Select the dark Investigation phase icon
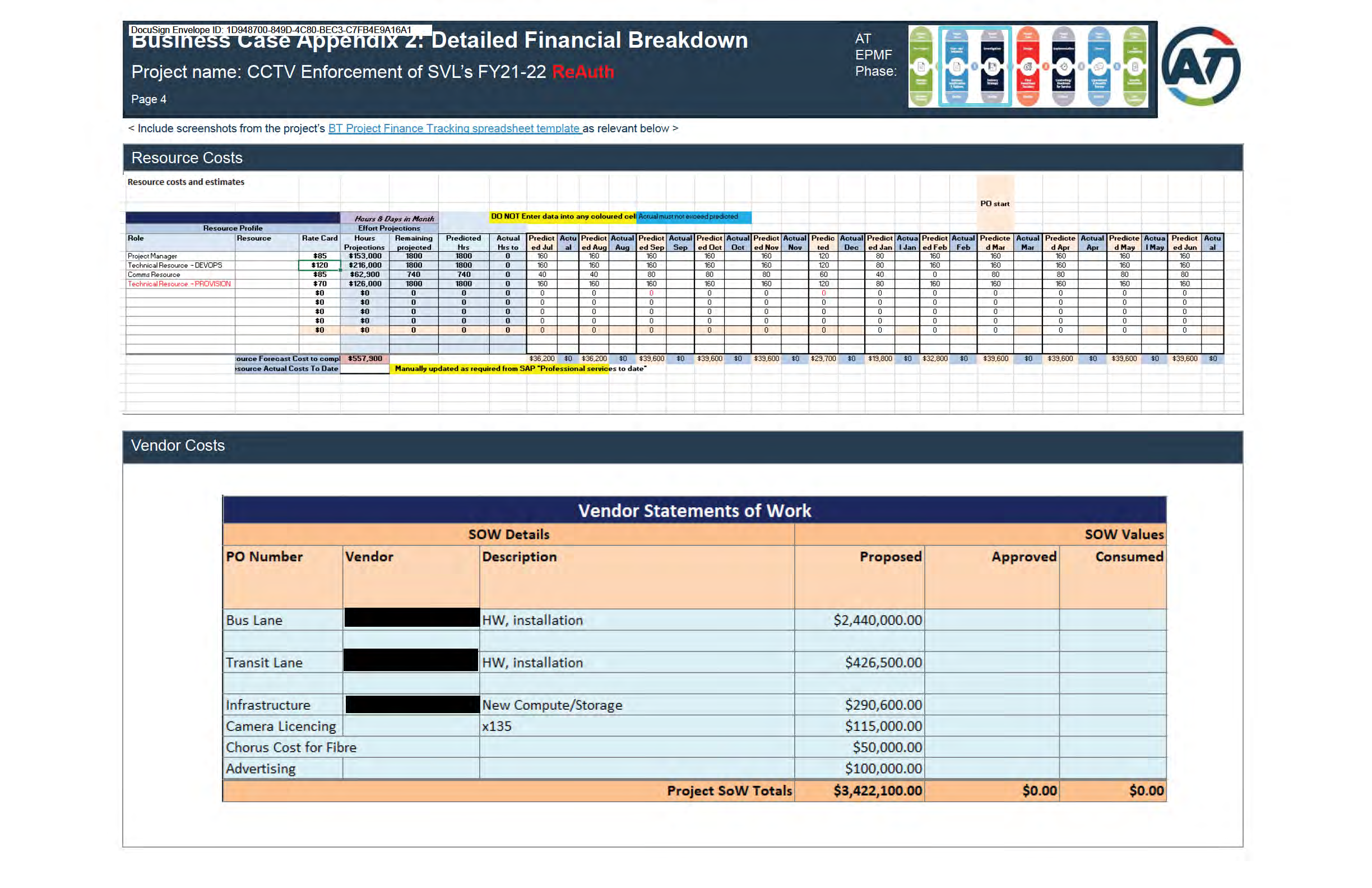The width and height of the screenshot is (1372, 888). (992, 66)
